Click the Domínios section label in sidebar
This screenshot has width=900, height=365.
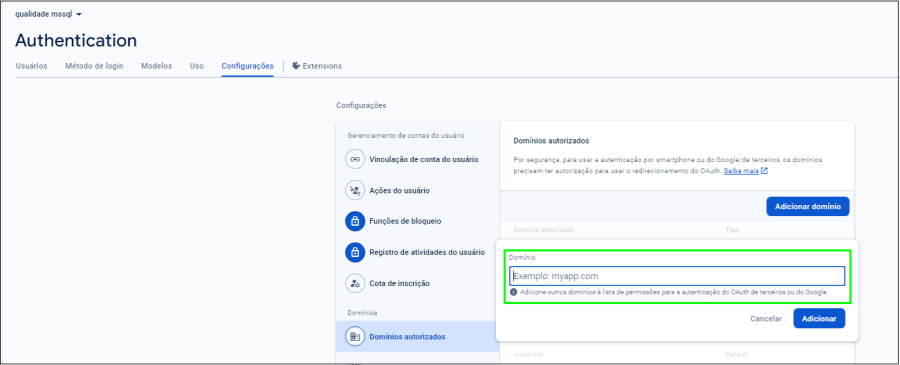pos(362,312)
